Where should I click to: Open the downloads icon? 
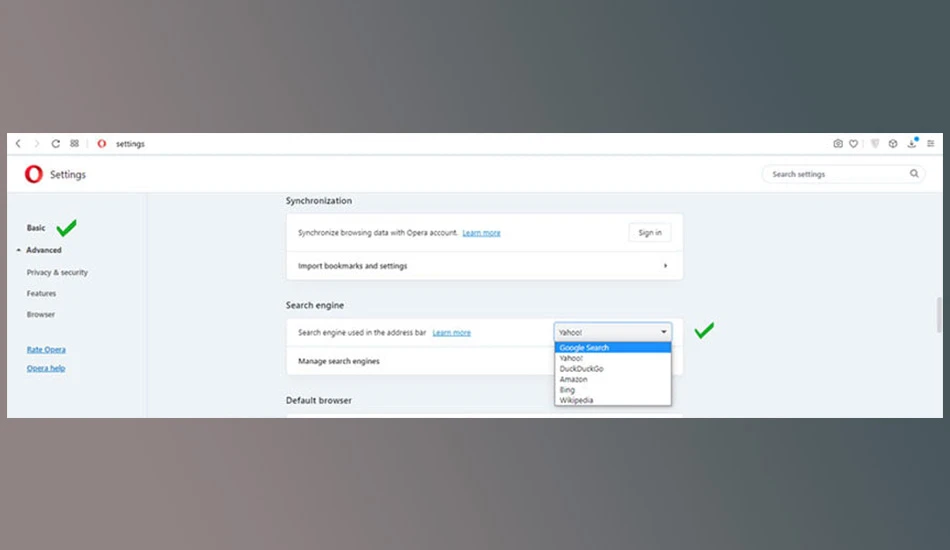pos(912,144)
